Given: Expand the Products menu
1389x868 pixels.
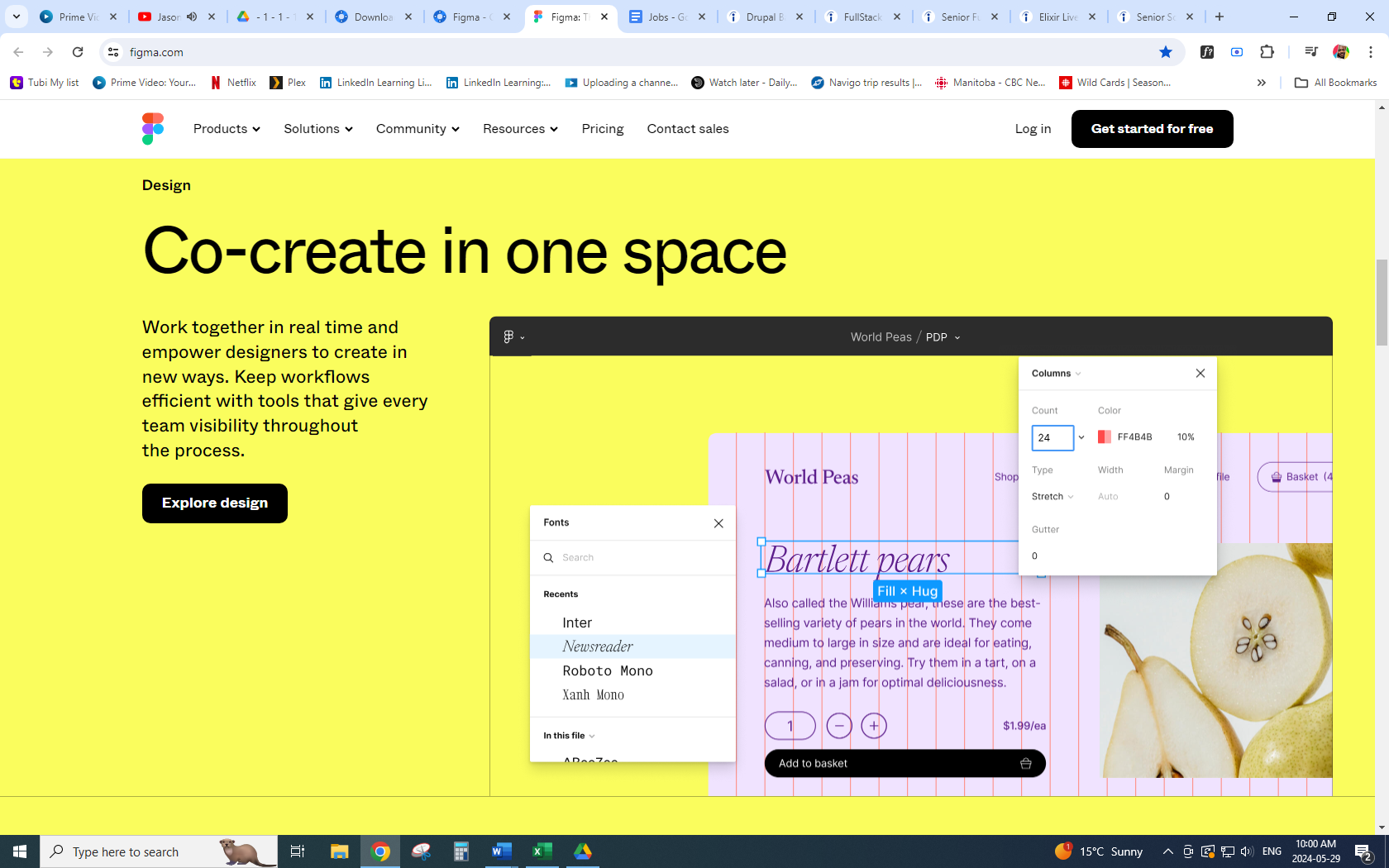Looking at the screenshot, I should click(227, 129).
